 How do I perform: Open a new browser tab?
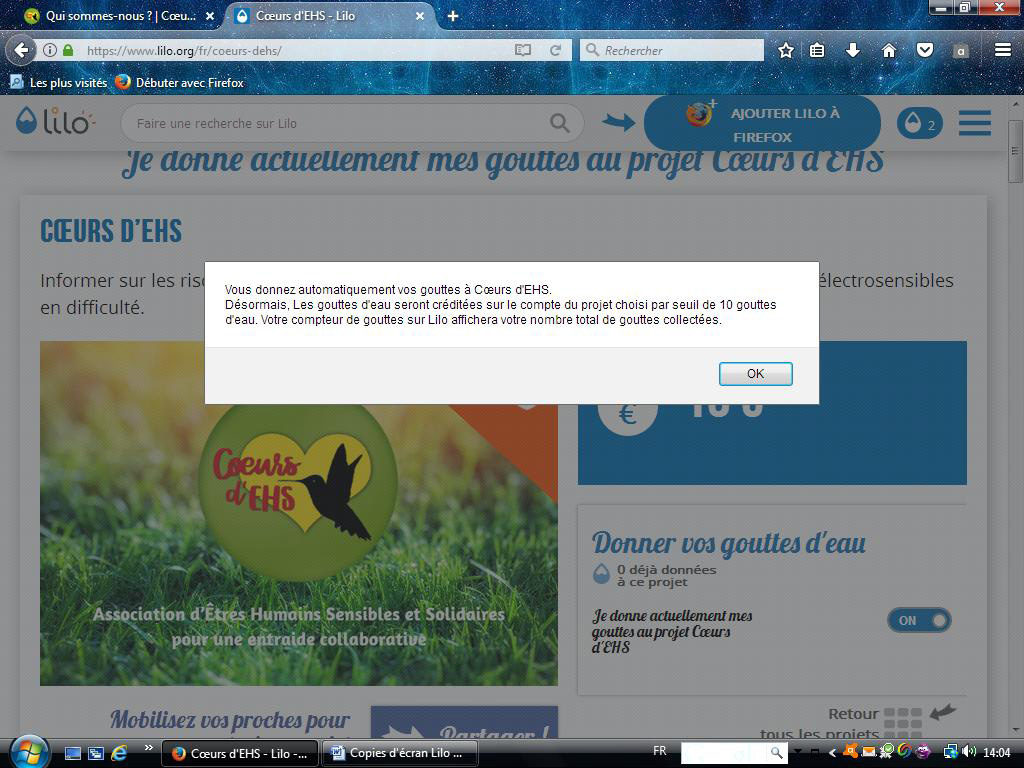(x=453, y=16)
